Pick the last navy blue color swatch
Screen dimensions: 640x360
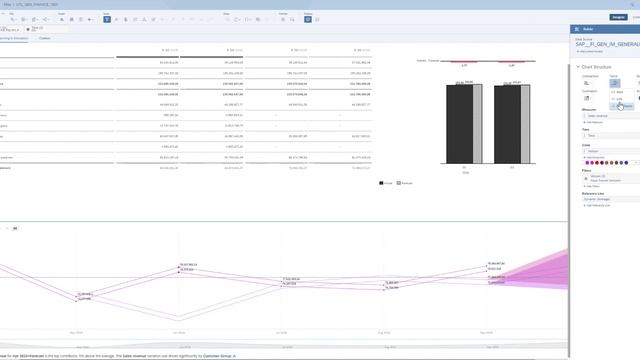(x=626, y=163)
